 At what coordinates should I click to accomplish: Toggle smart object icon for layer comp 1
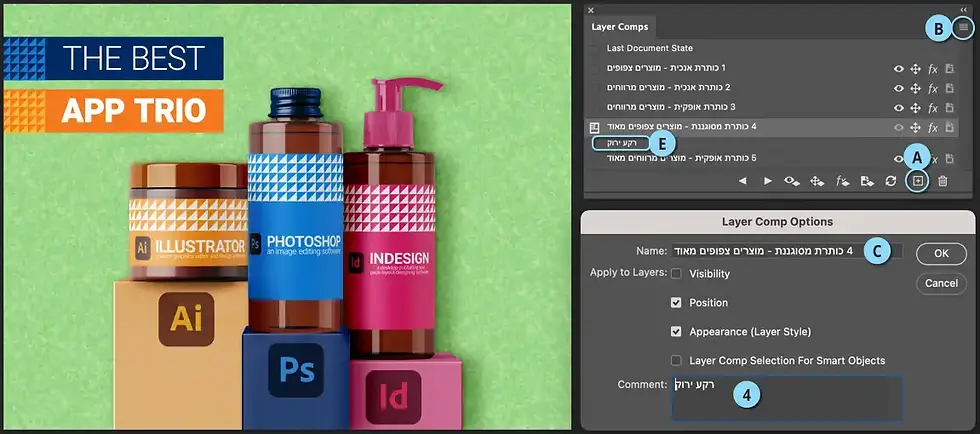coord(949,69)
